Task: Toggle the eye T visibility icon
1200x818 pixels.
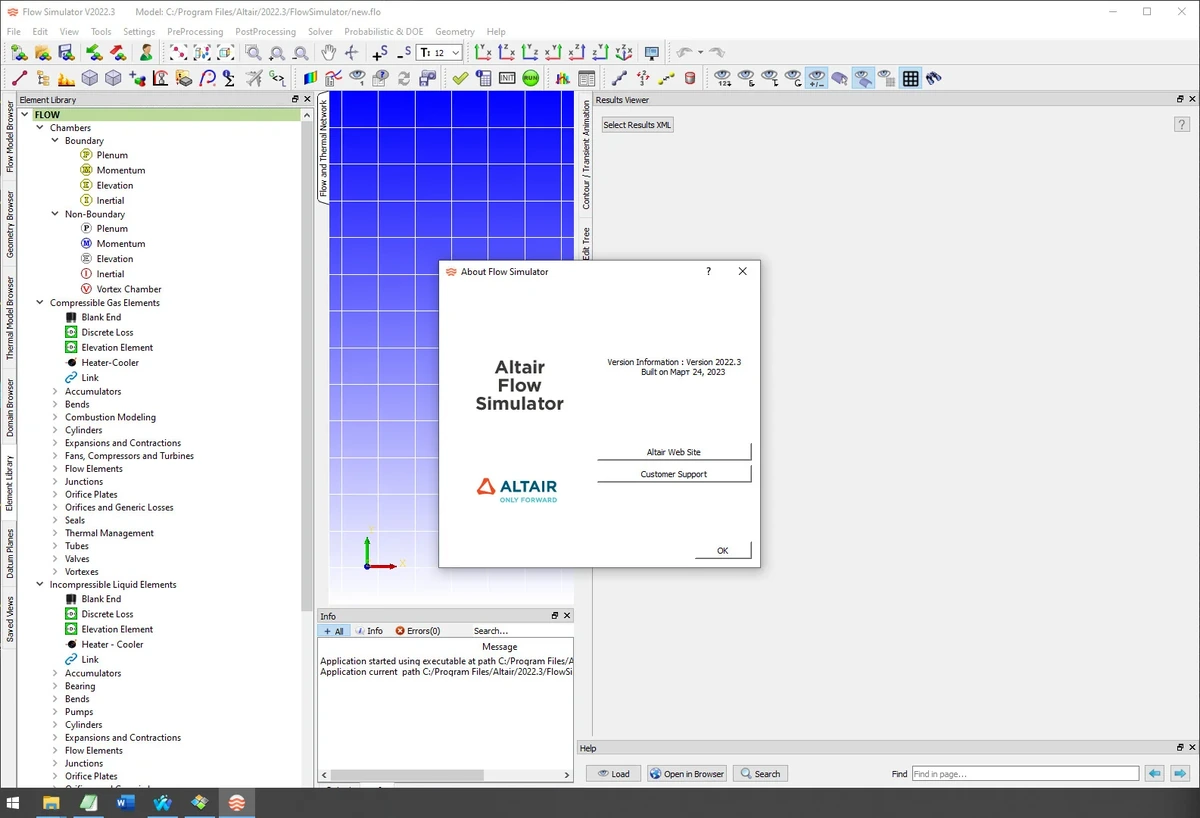Action: (x=769, y=77)
